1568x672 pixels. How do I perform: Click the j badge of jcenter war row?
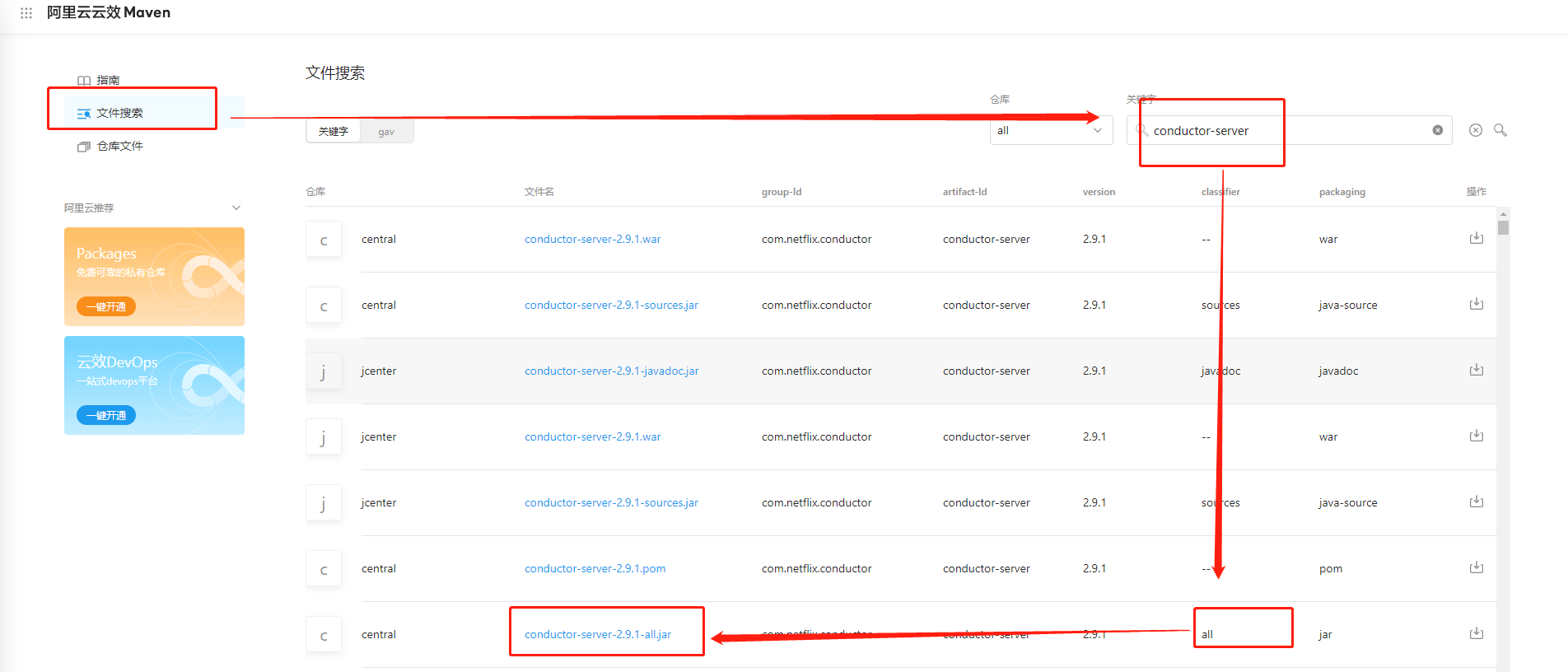[324, 437]
